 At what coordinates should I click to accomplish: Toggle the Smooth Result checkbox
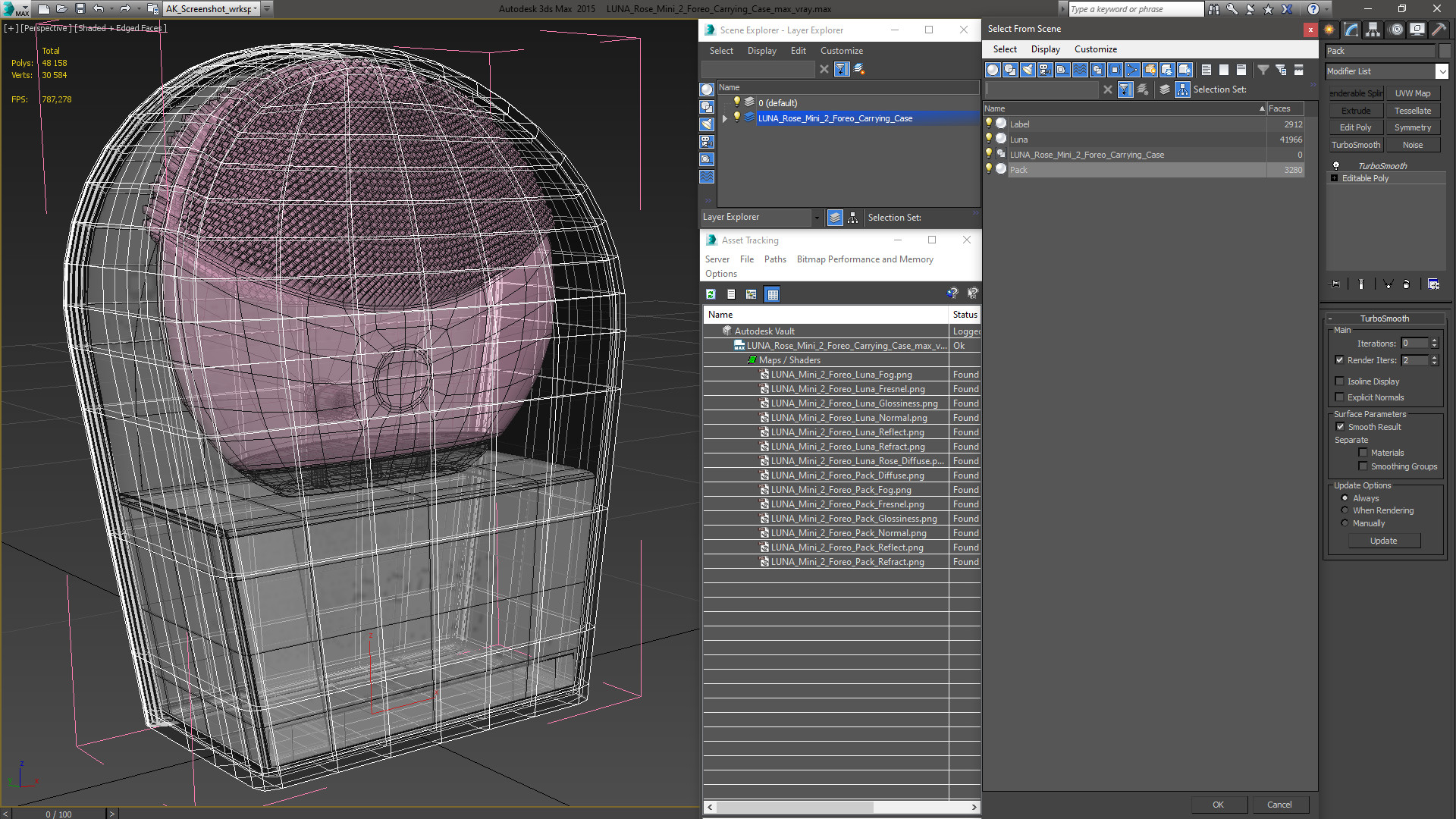(1340, 427)
